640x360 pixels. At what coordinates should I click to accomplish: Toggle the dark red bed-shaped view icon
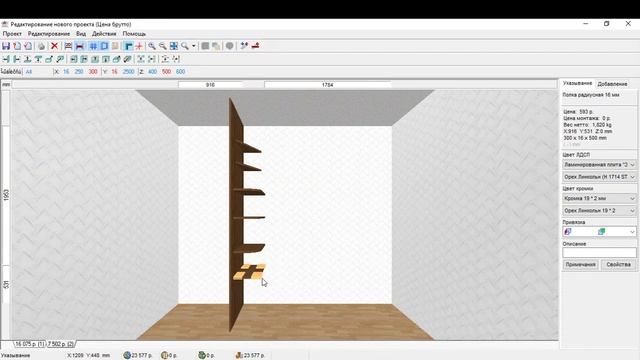click(x=80, y=46)
